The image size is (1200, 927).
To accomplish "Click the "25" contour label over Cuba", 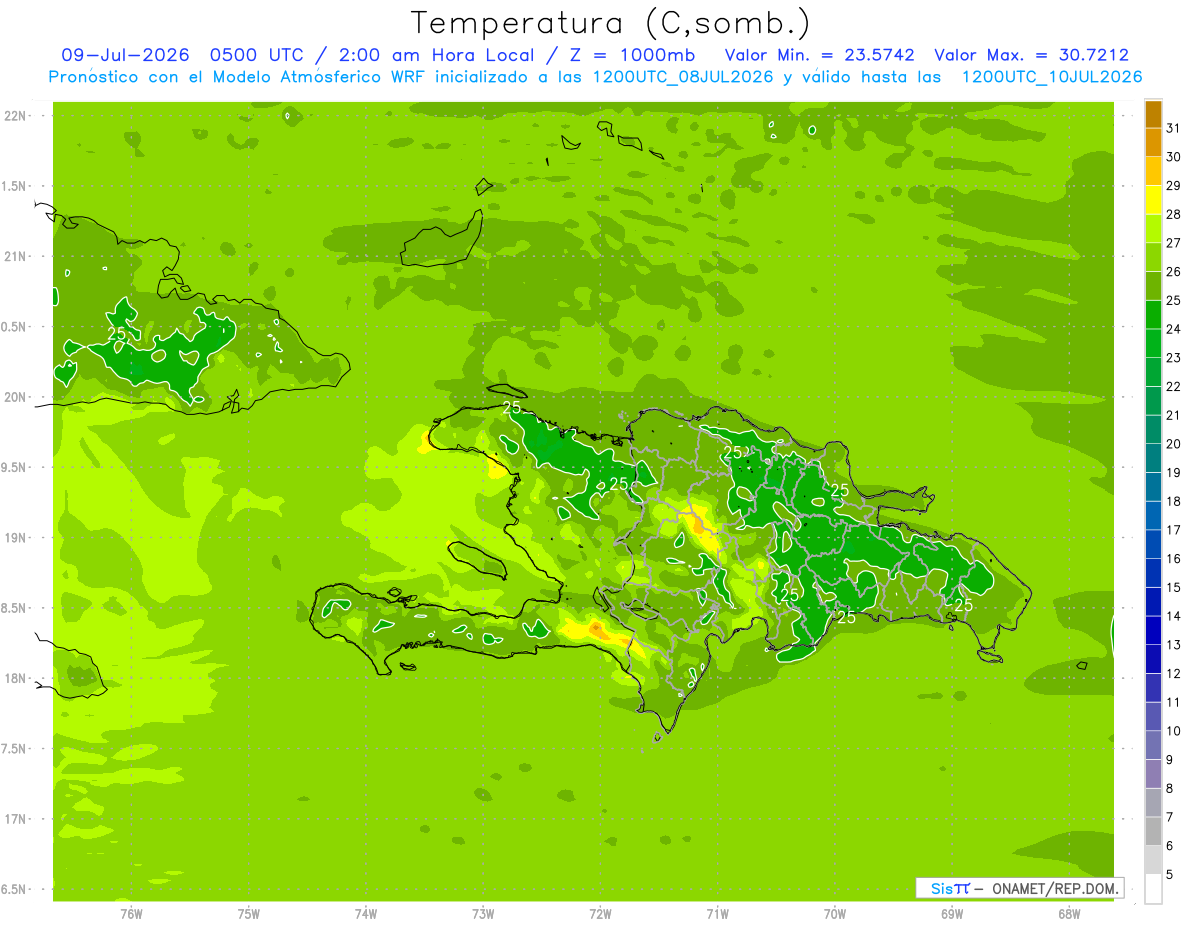I will tap(116, 333).
